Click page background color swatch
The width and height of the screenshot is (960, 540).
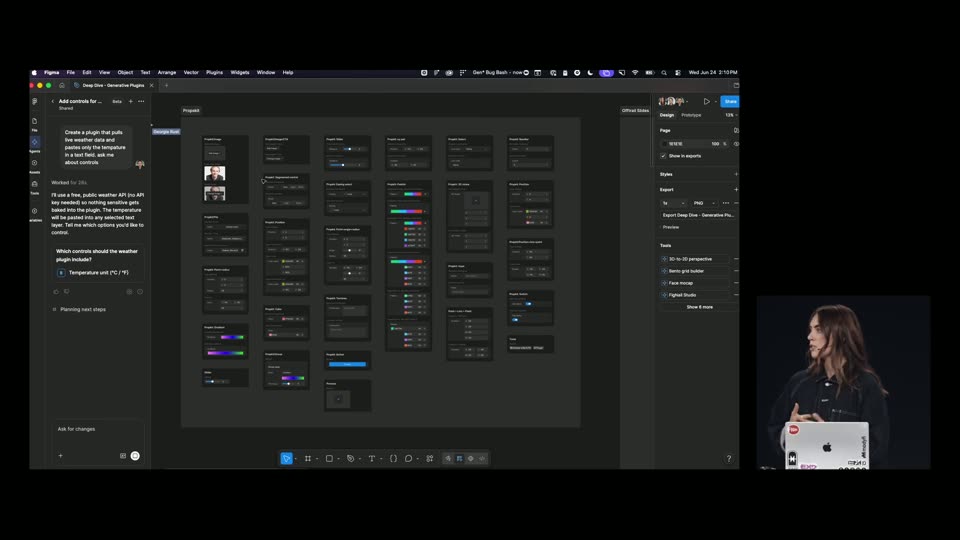tap(664, 144)
